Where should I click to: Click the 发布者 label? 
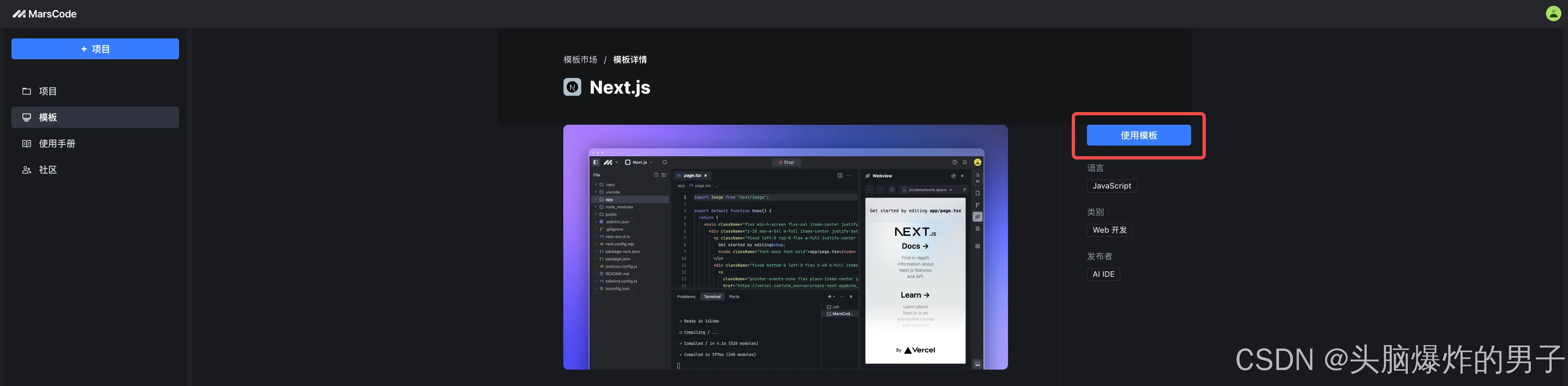pyautogui.click(x=1099, y=256)
